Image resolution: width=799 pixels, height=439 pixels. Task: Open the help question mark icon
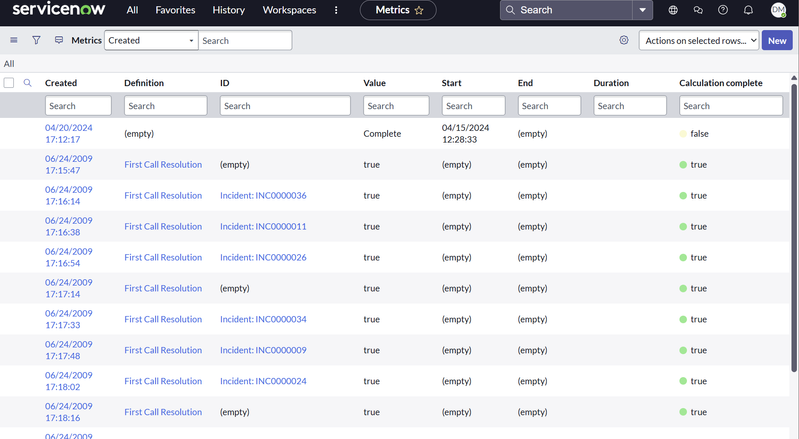pyautogui.click(x=723, y=10)
